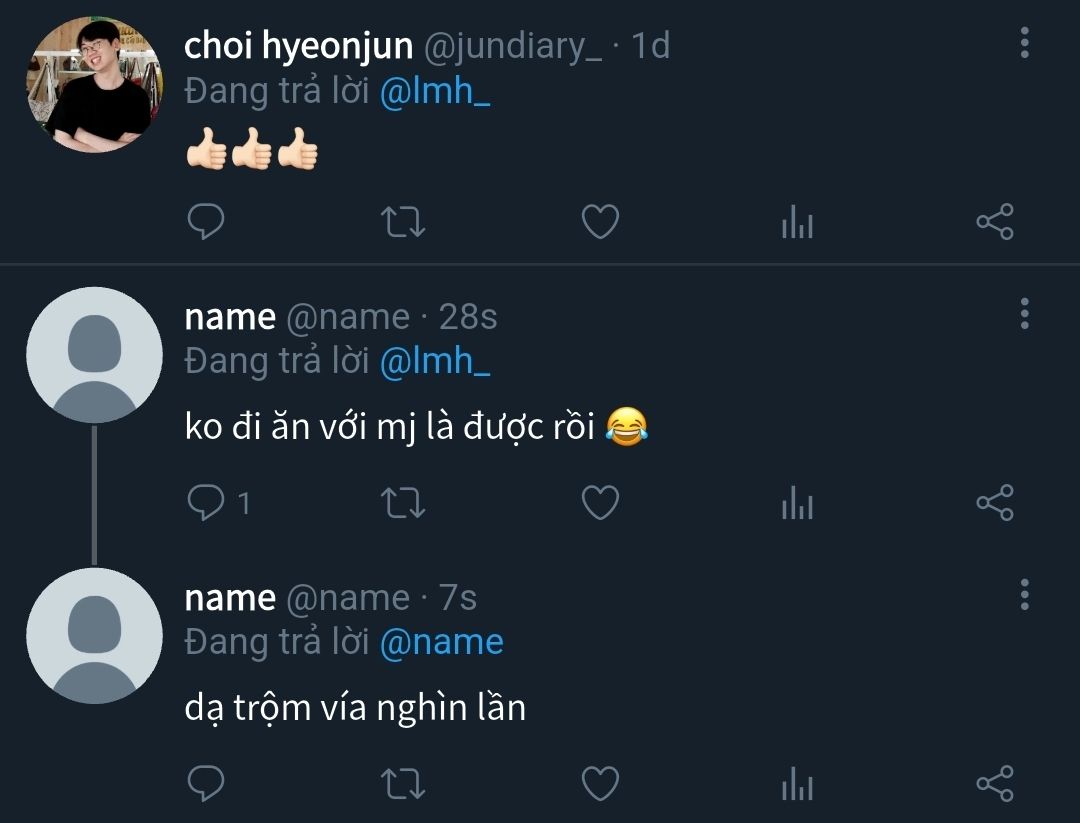Screen dimensions: 1080x823
Task: View analytics for choi hyeonjun's tweet
Action: 797,222
